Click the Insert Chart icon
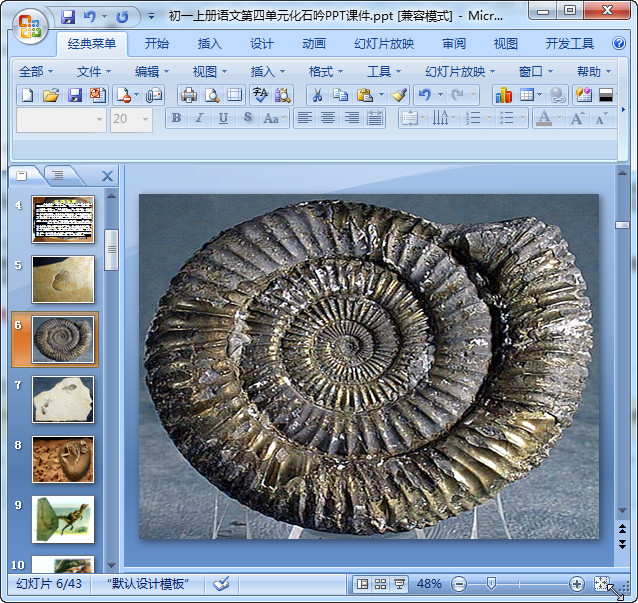The image size is (638, 603). click(503, 95)
